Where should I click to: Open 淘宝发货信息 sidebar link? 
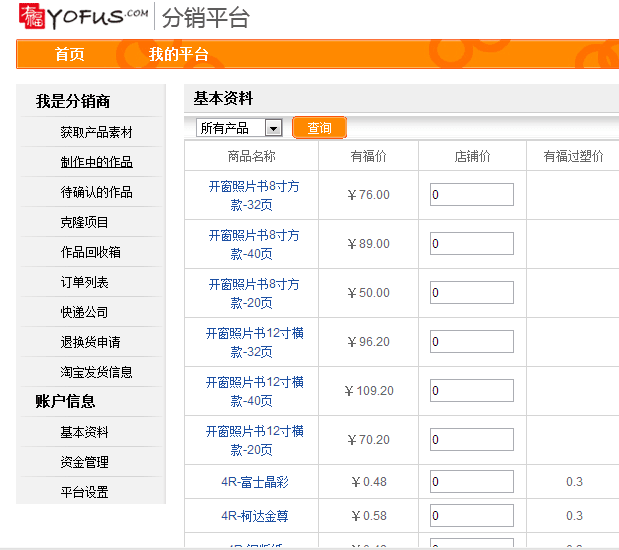coord(96,372)
